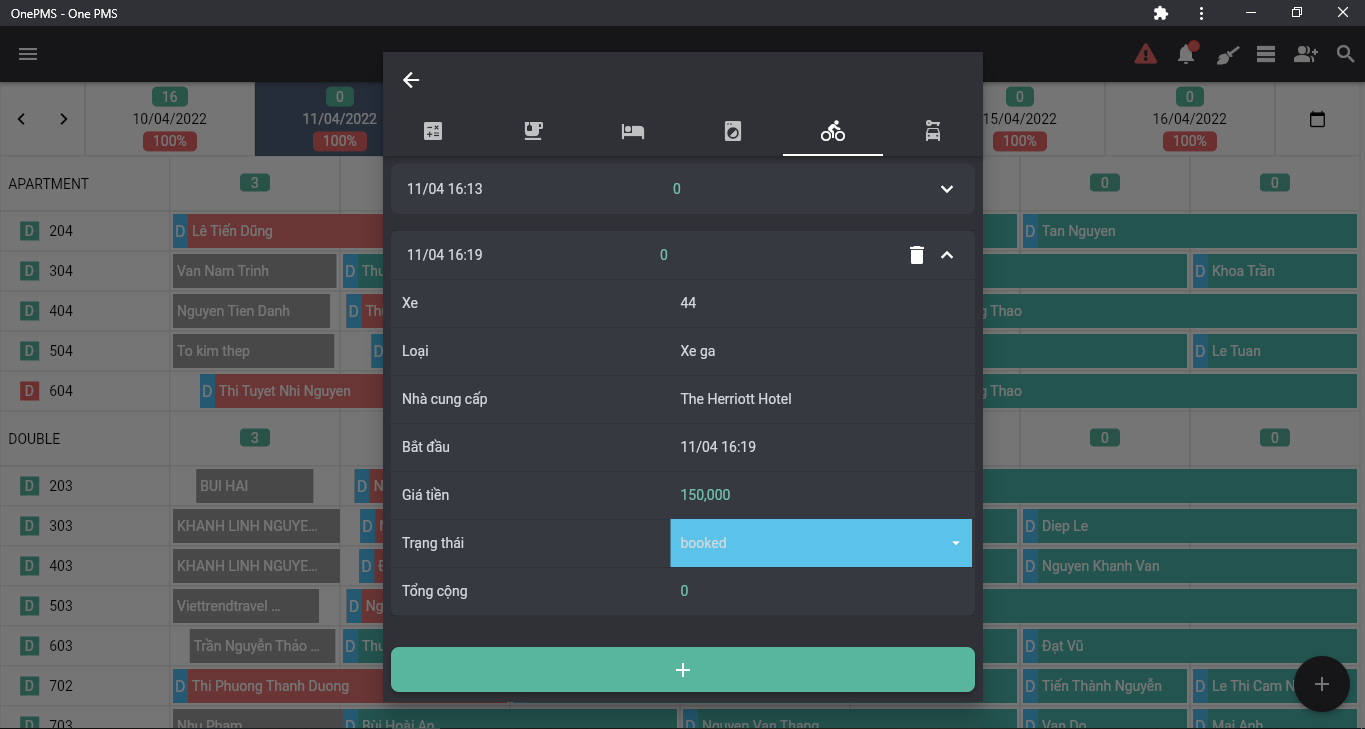Collapse the 11/04 16:19 entry

947,255
